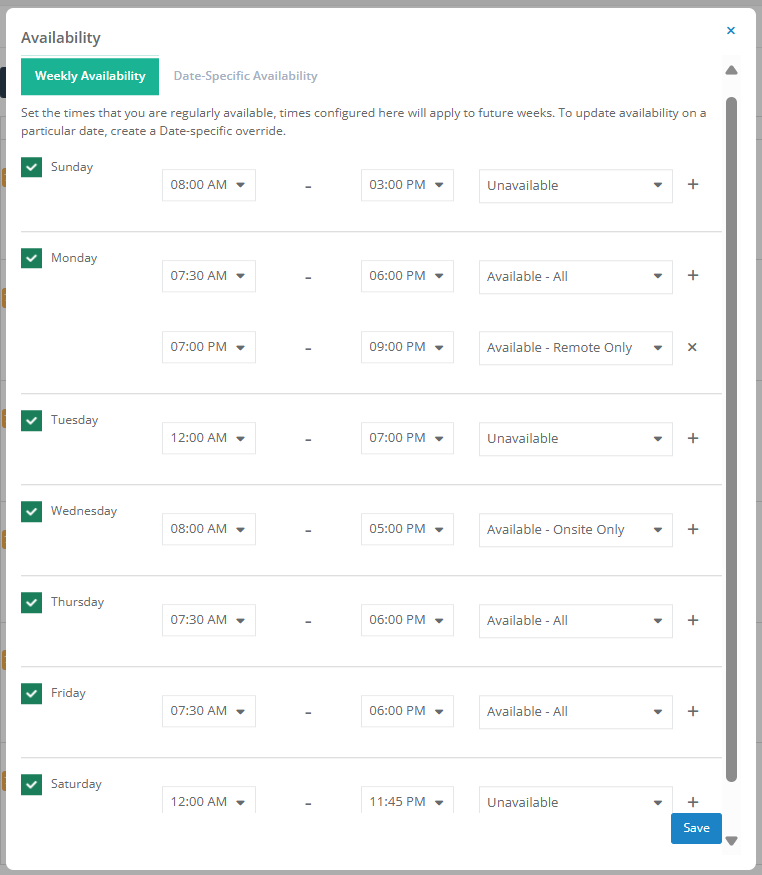Remove Monday's 07:00 PM remote-only slot

point(692,347)
